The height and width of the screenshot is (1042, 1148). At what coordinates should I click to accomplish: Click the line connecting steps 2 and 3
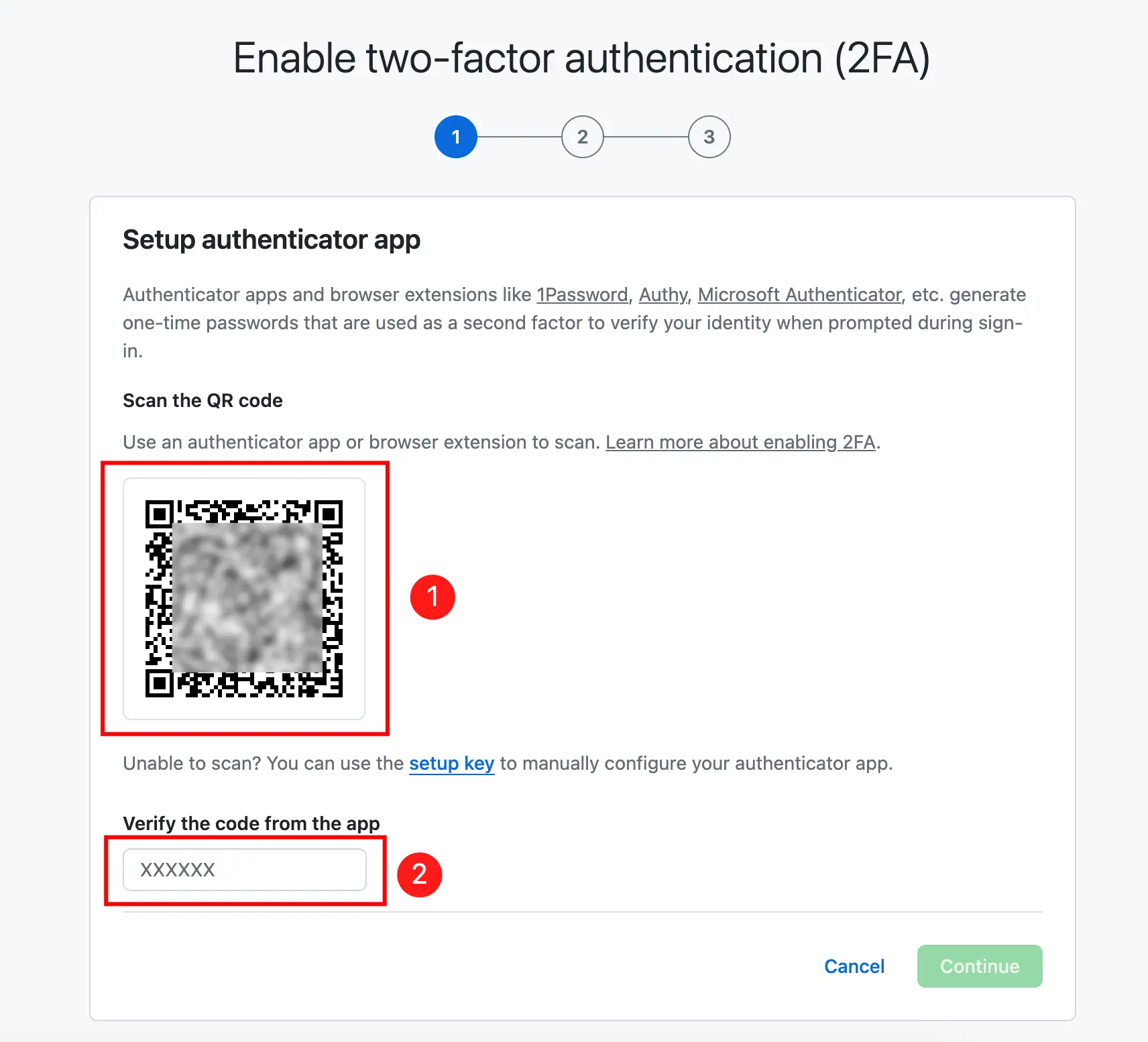point(646,137)
